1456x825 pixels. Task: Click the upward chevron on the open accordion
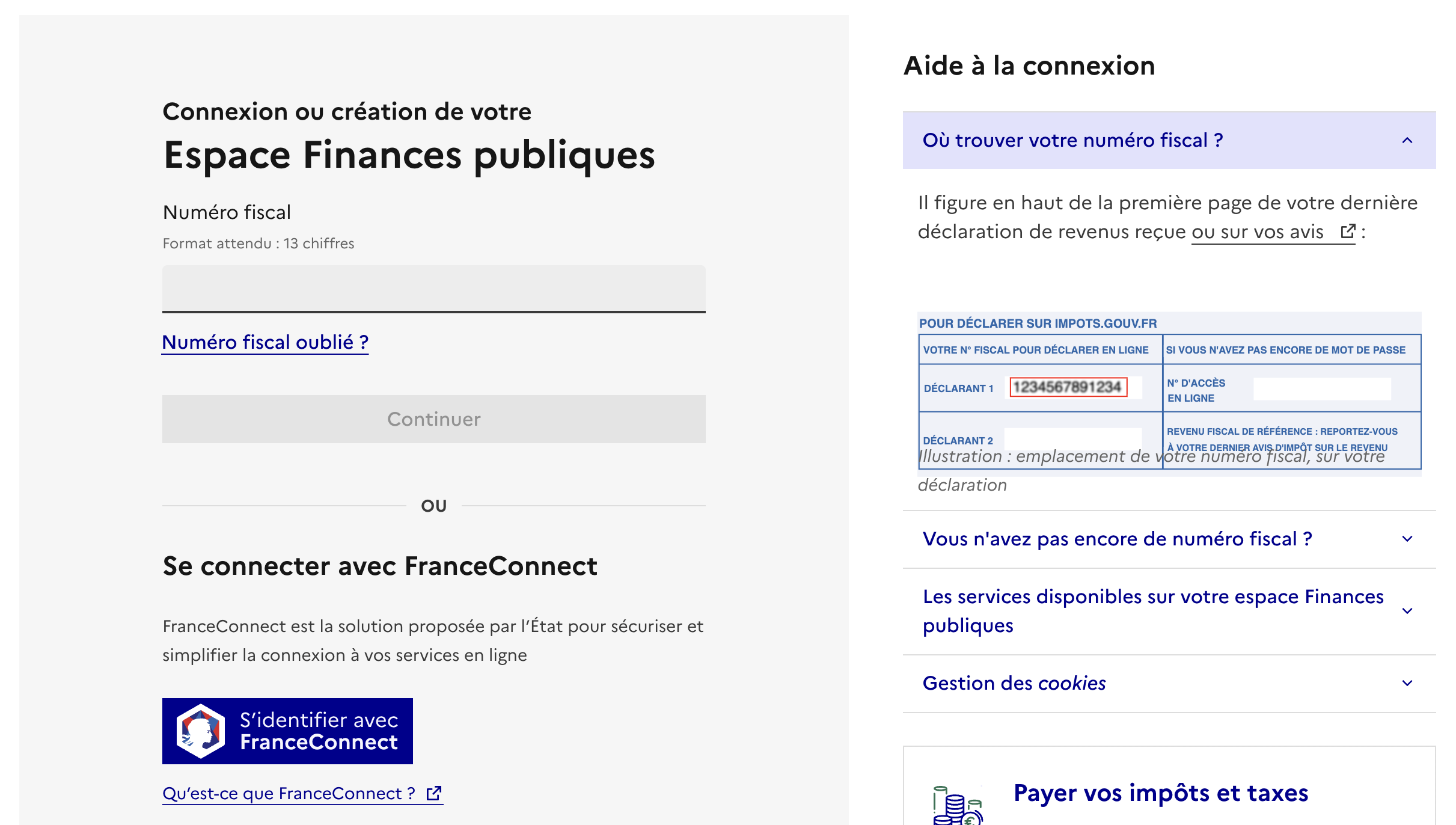click(1407, 140)
